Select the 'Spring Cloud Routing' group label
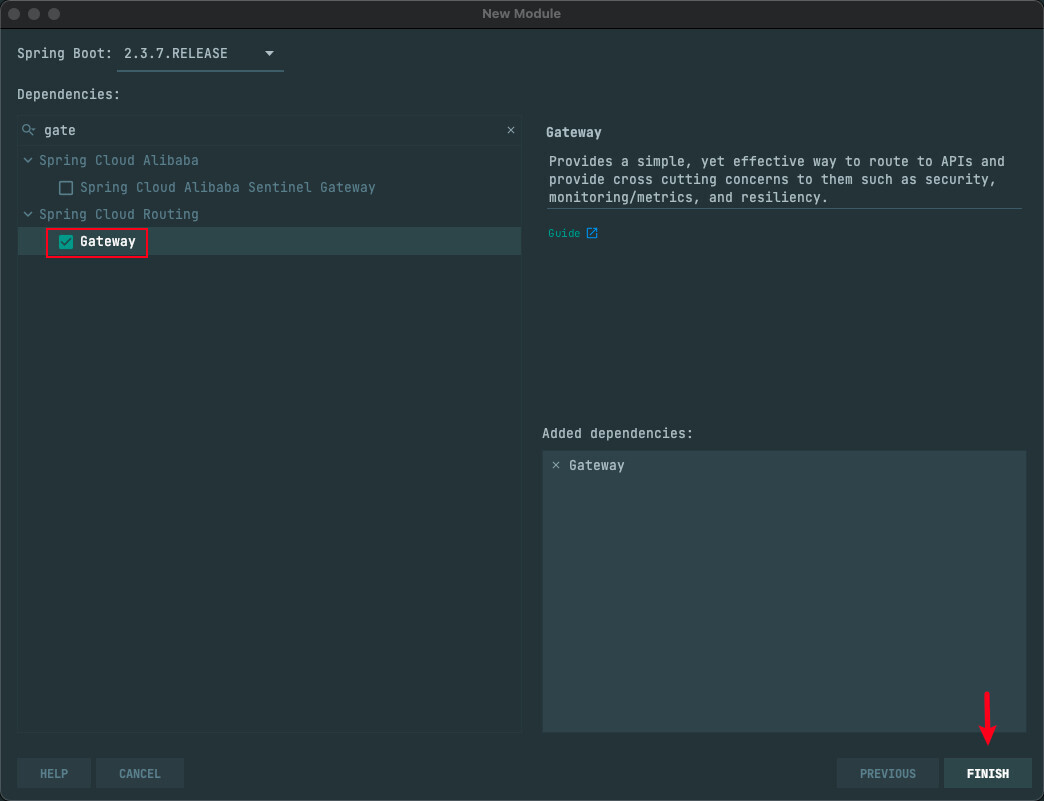Screen dimensions: 1044x801 click(x=119, y=214)
